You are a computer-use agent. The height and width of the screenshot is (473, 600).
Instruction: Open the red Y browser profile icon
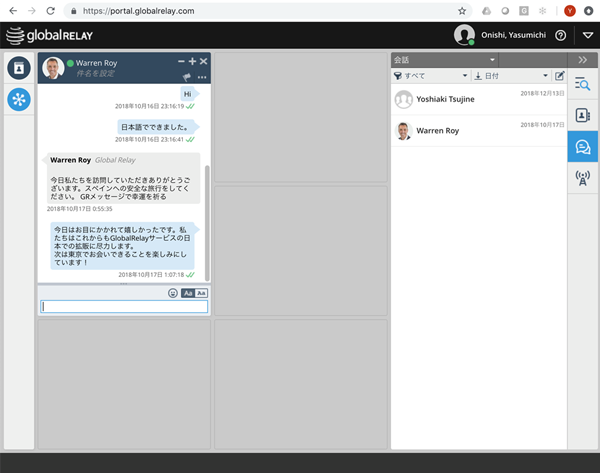coord(570,11)
